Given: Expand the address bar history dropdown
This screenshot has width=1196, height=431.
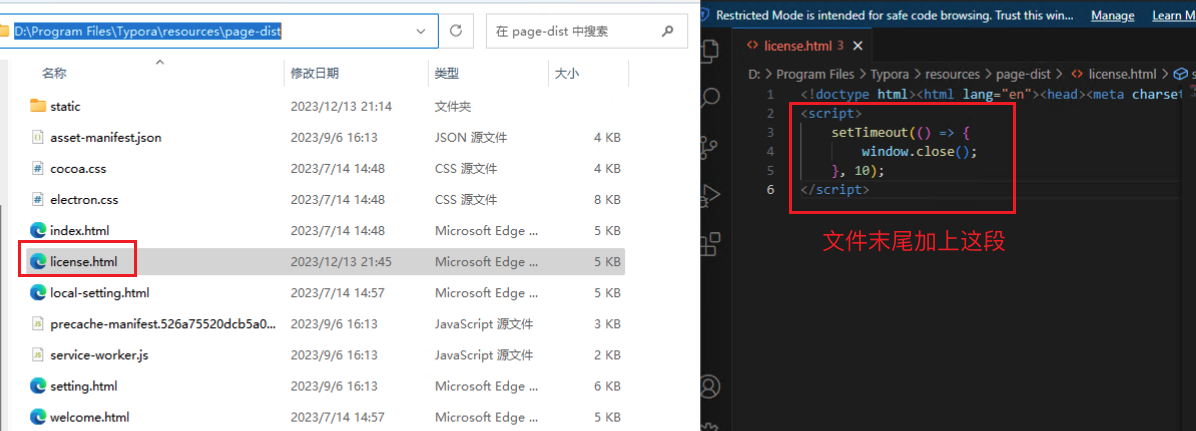Looking at the screenshot, I should click(x=421, y=31).
